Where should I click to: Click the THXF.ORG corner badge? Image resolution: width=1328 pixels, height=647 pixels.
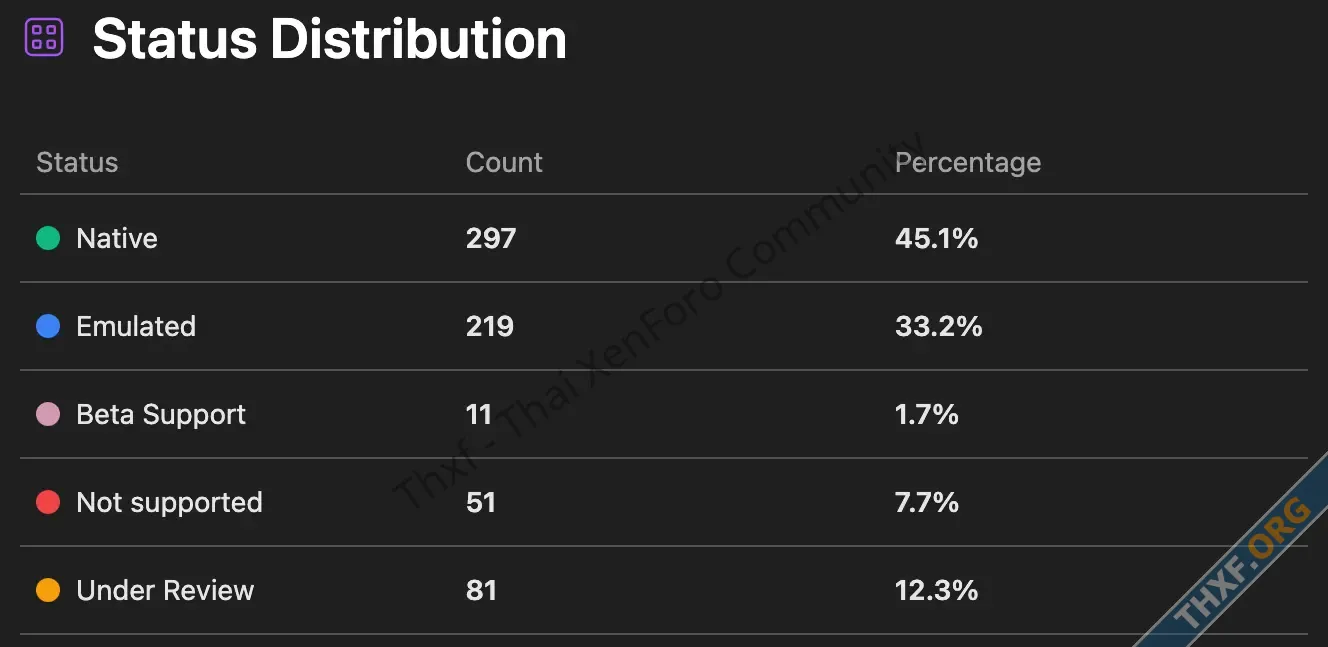point(1242,566)
